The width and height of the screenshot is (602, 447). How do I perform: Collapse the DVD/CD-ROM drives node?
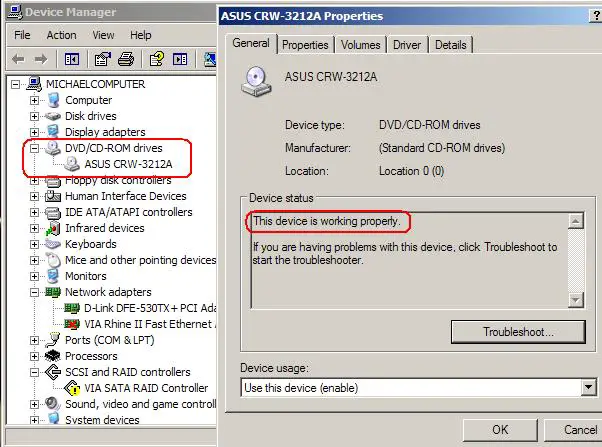coord(34,148)
